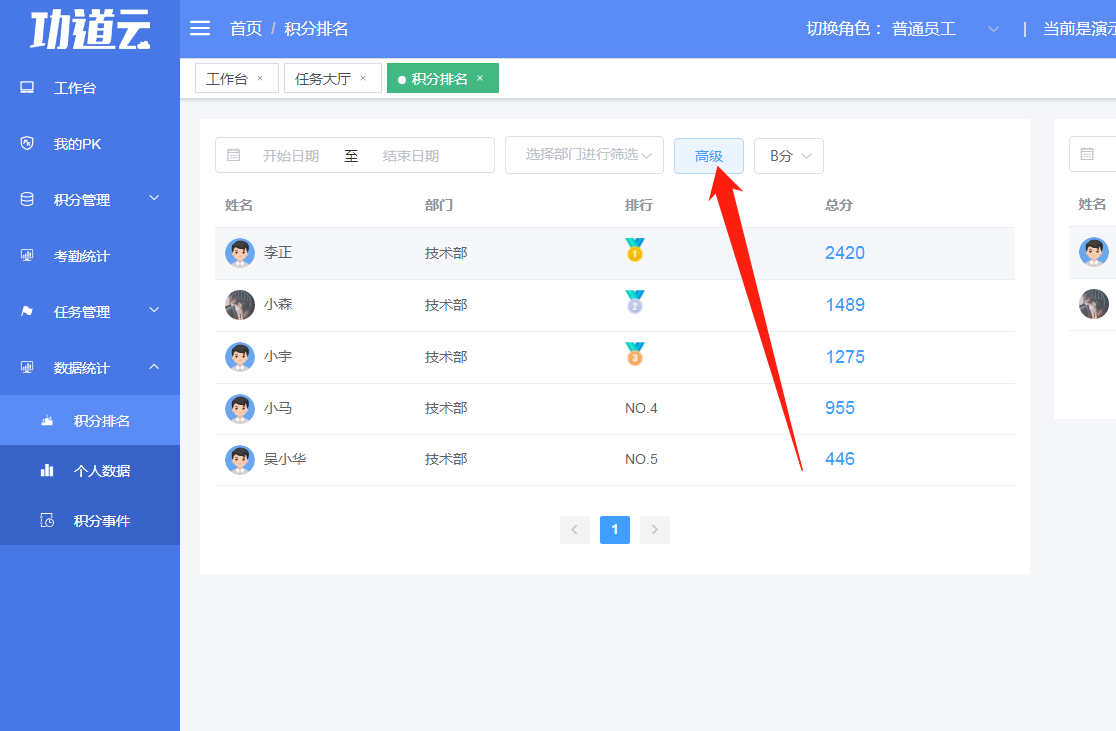
Task: Open 小宇's total score 1275
Action: pyautogui.click(x=845, y=357)
